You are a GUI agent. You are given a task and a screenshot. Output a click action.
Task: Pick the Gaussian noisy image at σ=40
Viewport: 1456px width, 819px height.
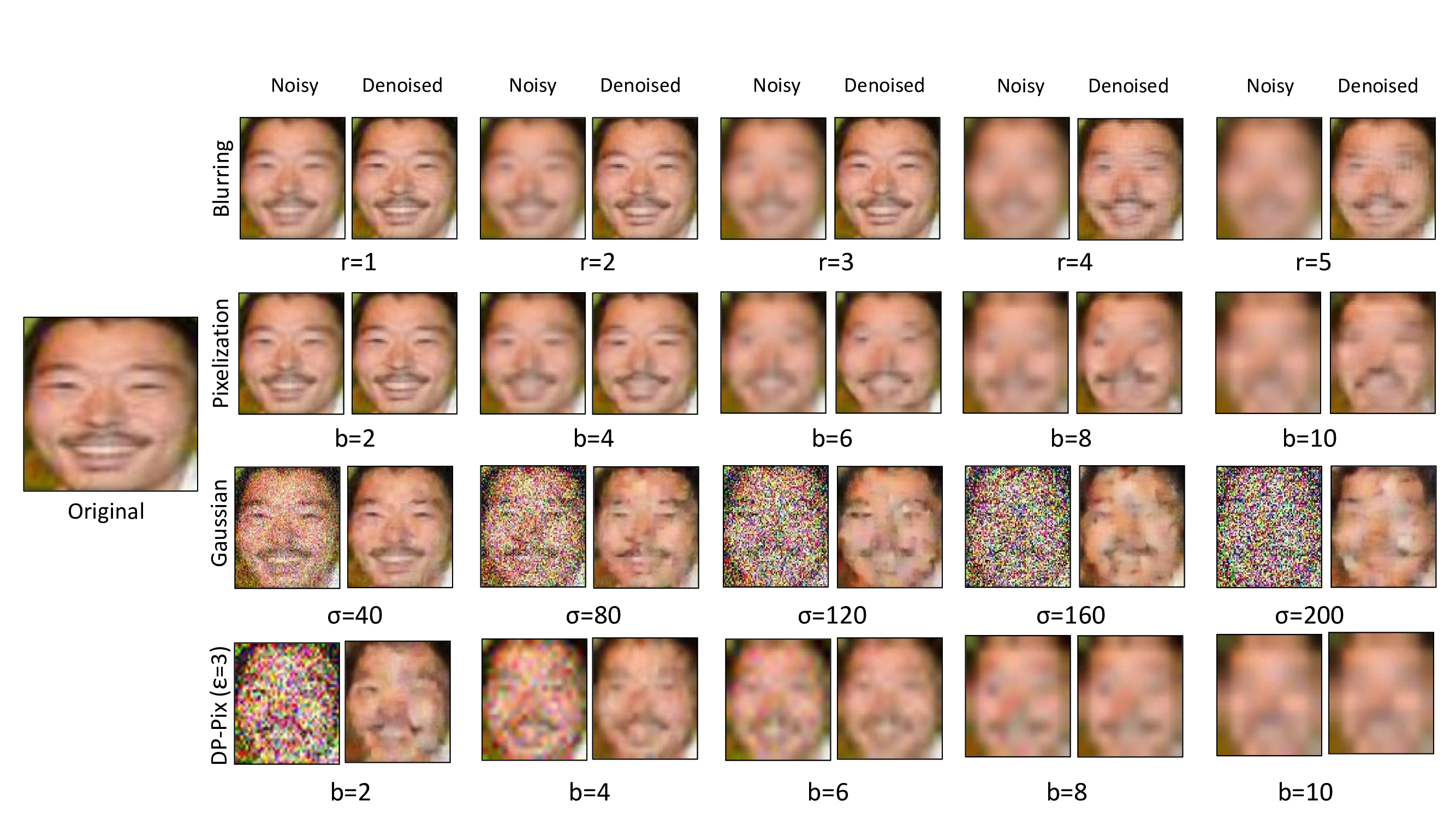[288, 527]
